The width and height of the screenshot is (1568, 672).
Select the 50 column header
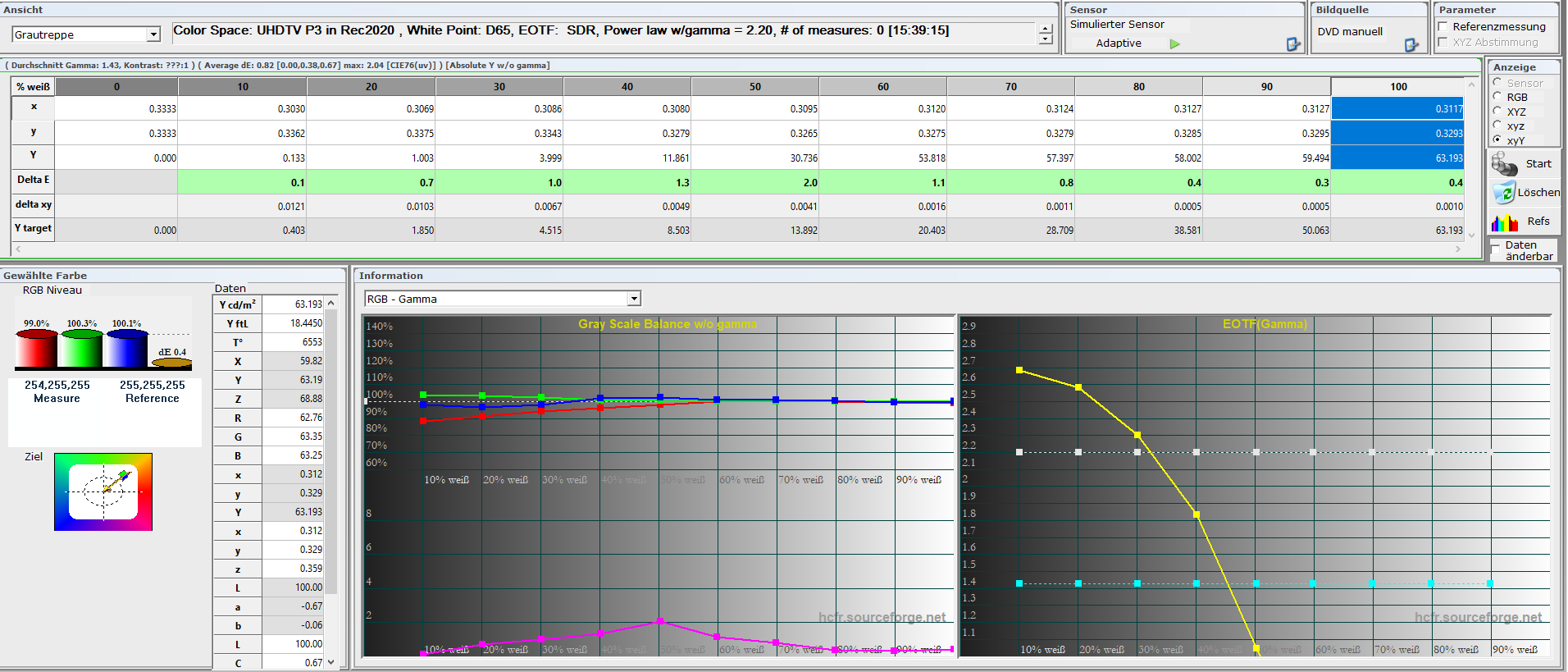click(x=754, y=87)
